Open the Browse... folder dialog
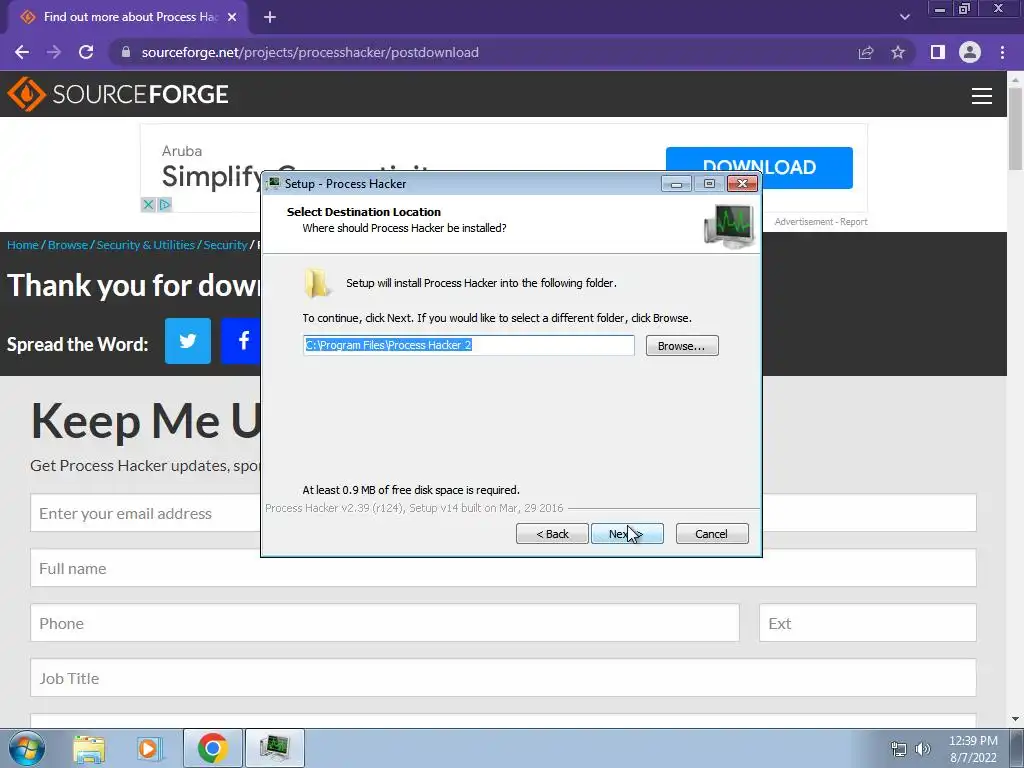 click(x=682, y=345)
